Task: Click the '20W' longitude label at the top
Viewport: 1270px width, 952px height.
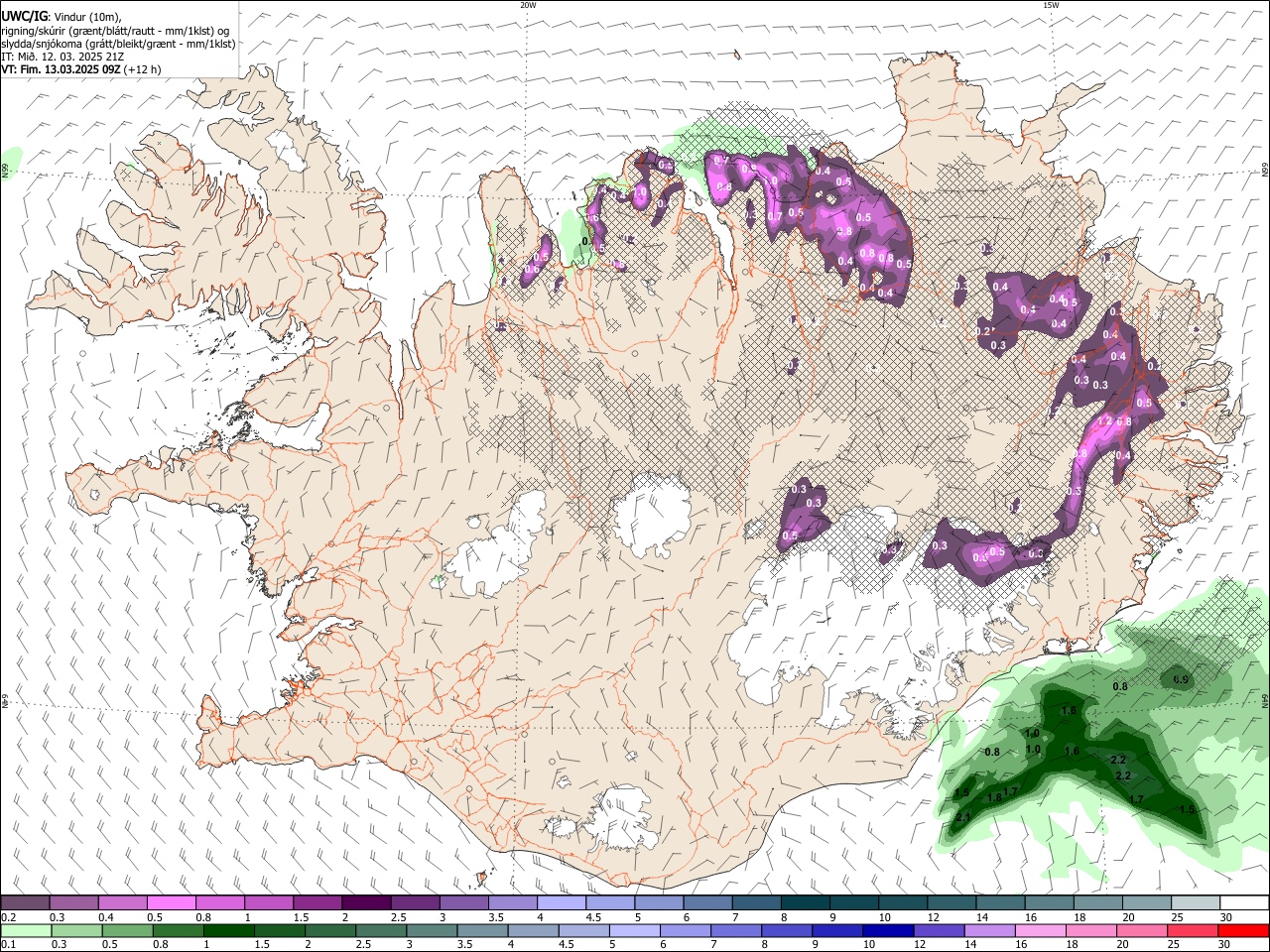Action: point(528,5)
